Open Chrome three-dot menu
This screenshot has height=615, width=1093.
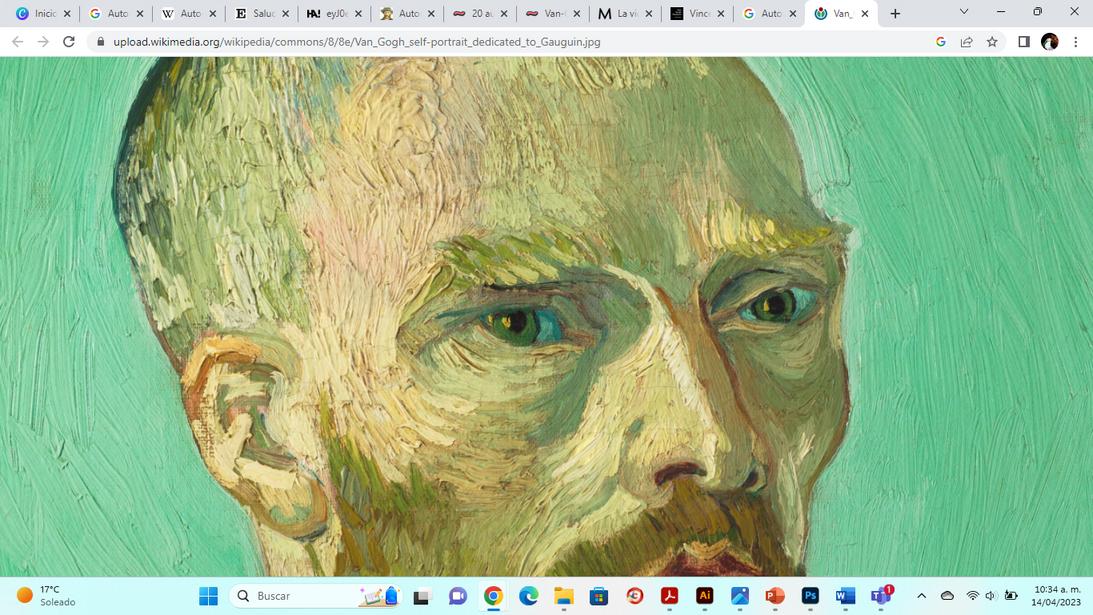tap(1076, 42)
